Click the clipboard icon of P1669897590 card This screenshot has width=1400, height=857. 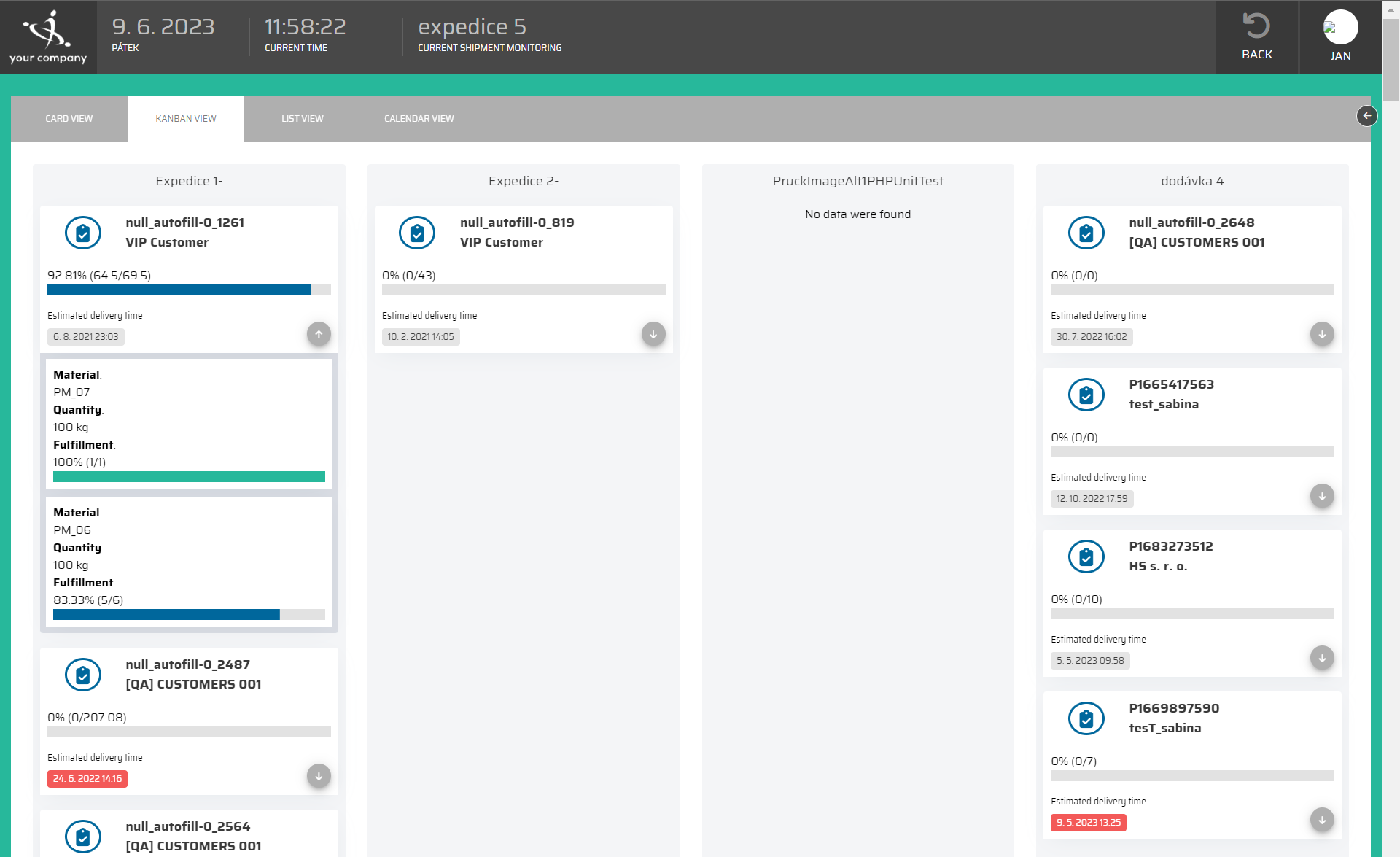[1086, 719]
